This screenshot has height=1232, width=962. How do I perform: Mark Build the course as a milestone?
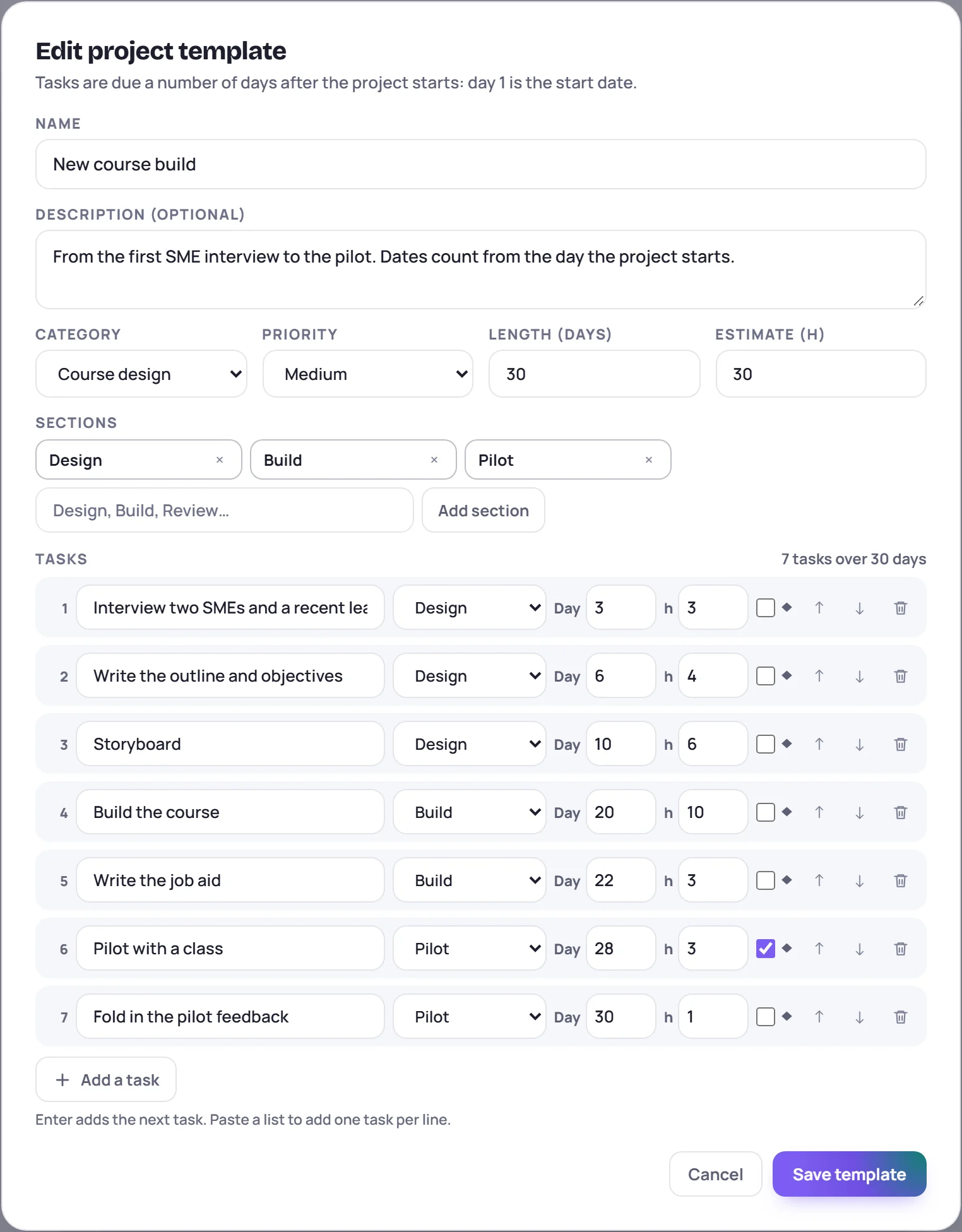click(766, 812)
